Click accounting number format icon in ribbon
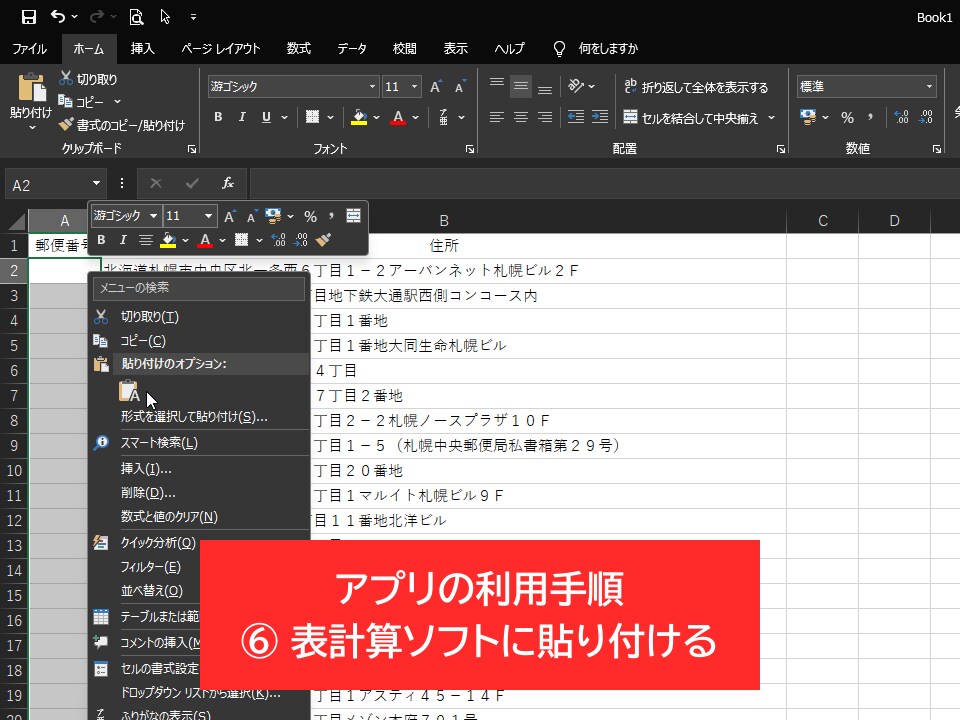 808,116
